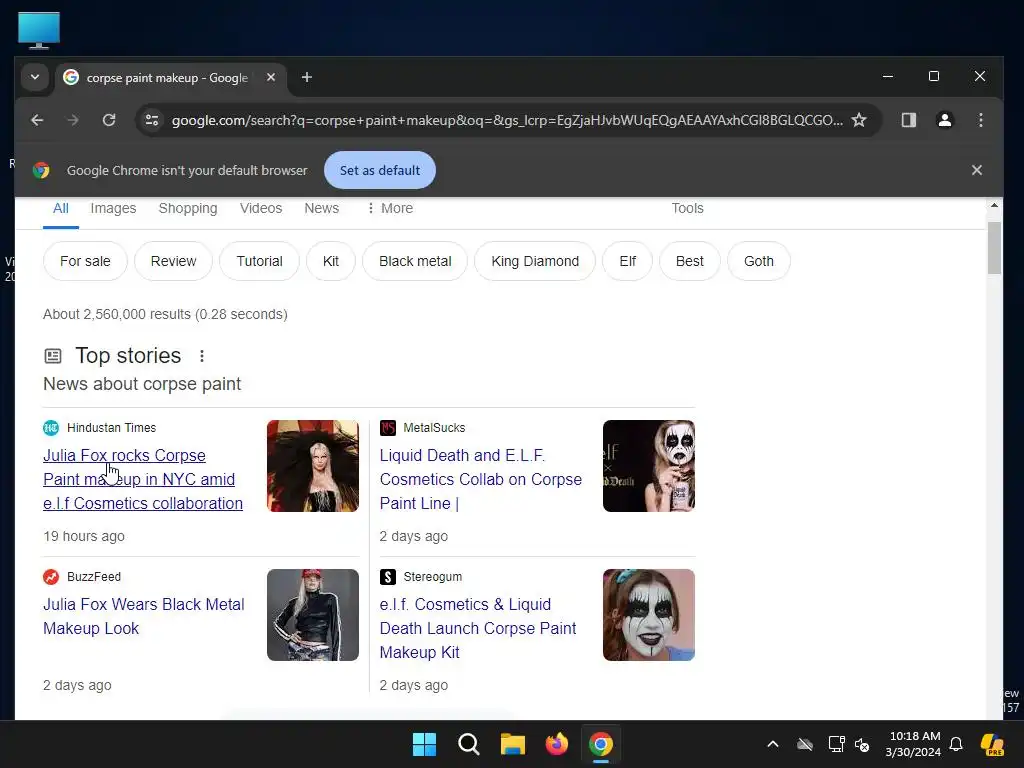Click the Stereogum source logo
Image resolution: width=1024 pixels, height=768 pixels.
pos(388,577)
